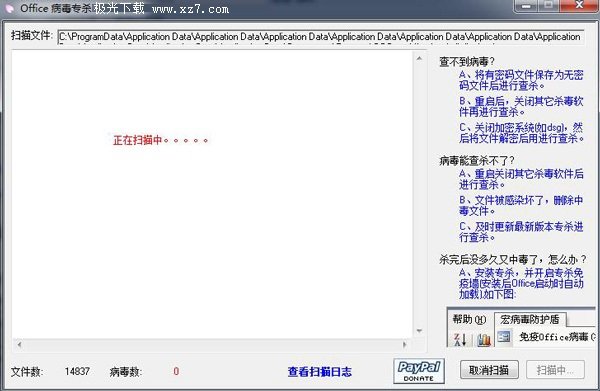Click tip A 安装专杀，并开启专杀免疫墙
Viewport: 600px width, 391px height.
pyautogui.click(x=521, y=283)
